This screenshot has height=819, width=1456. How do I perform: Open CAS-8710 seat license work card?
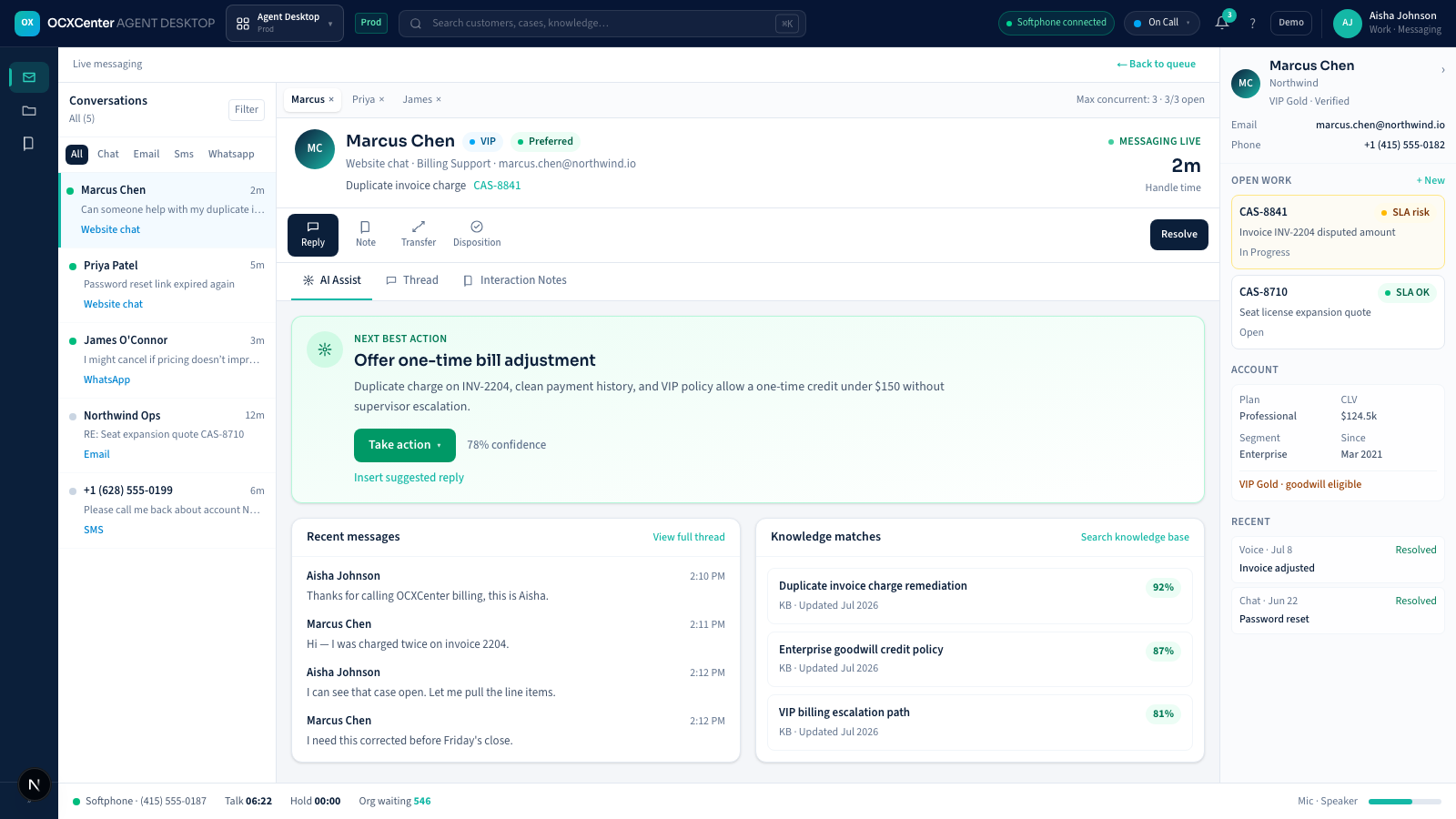tap(1338, 312)
